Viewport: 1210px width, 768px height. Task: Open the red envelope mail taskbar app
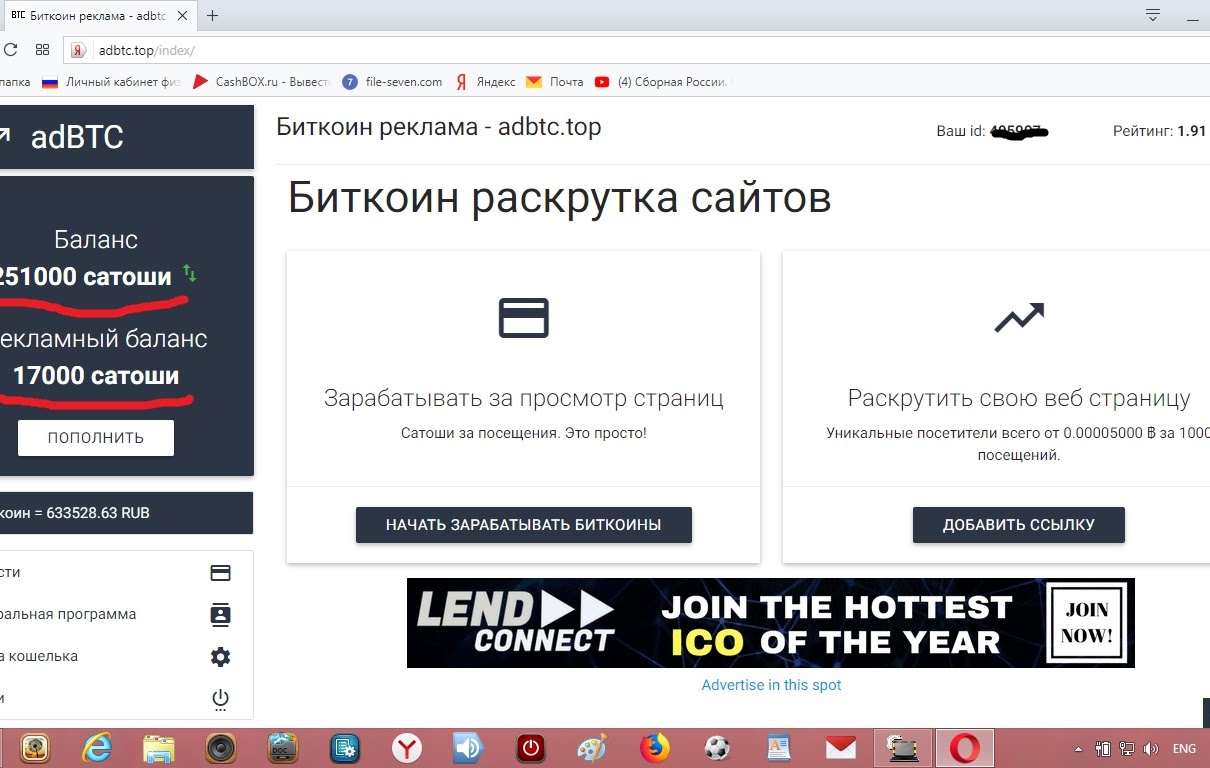click(841, 748)
